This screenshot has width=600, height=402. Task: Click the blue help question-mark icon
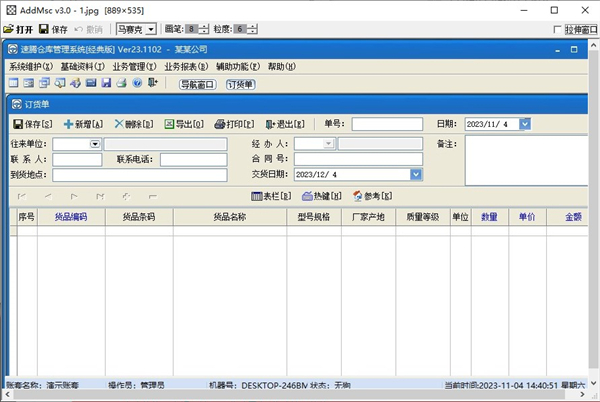coord(137,83)
